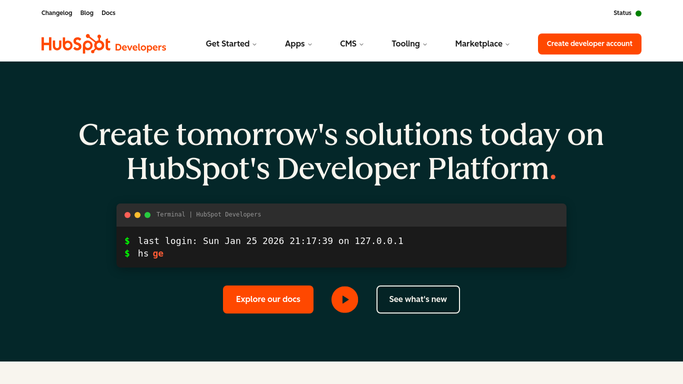The width and height of the screenshot is (683, 384).
Task: Click the red terminal window dot
Action: pos(127,215)
